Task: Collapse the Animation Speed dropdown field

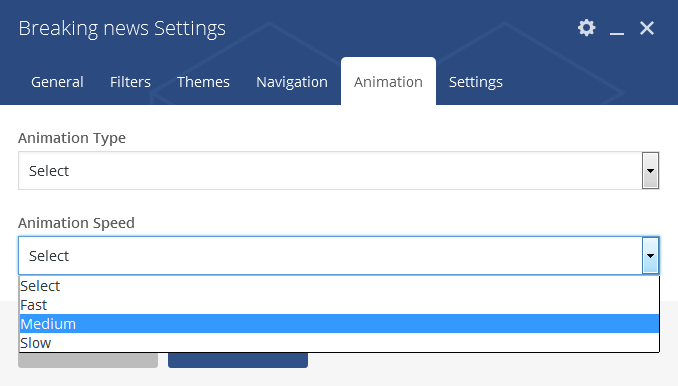Action: pos(339,255)
